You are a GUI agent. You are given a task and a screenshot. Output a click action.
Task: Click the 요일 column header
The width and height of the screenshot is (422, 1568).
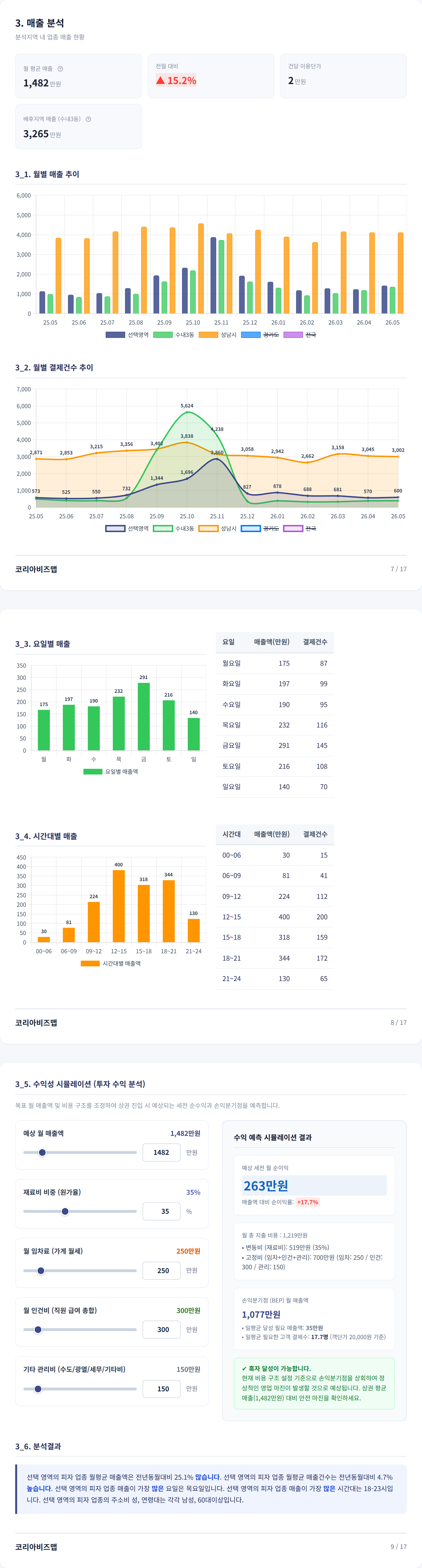click(x=228, y=642)
